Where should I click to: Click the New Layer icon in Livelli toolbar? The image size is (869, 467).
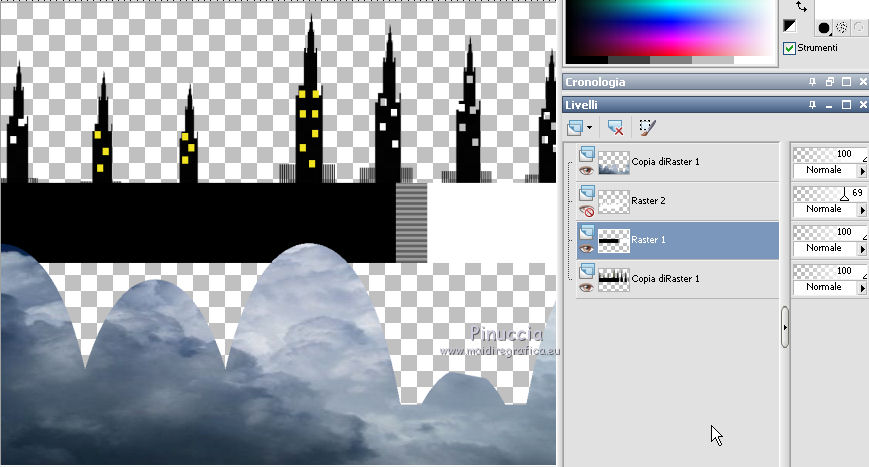click(x=575, y=127)
